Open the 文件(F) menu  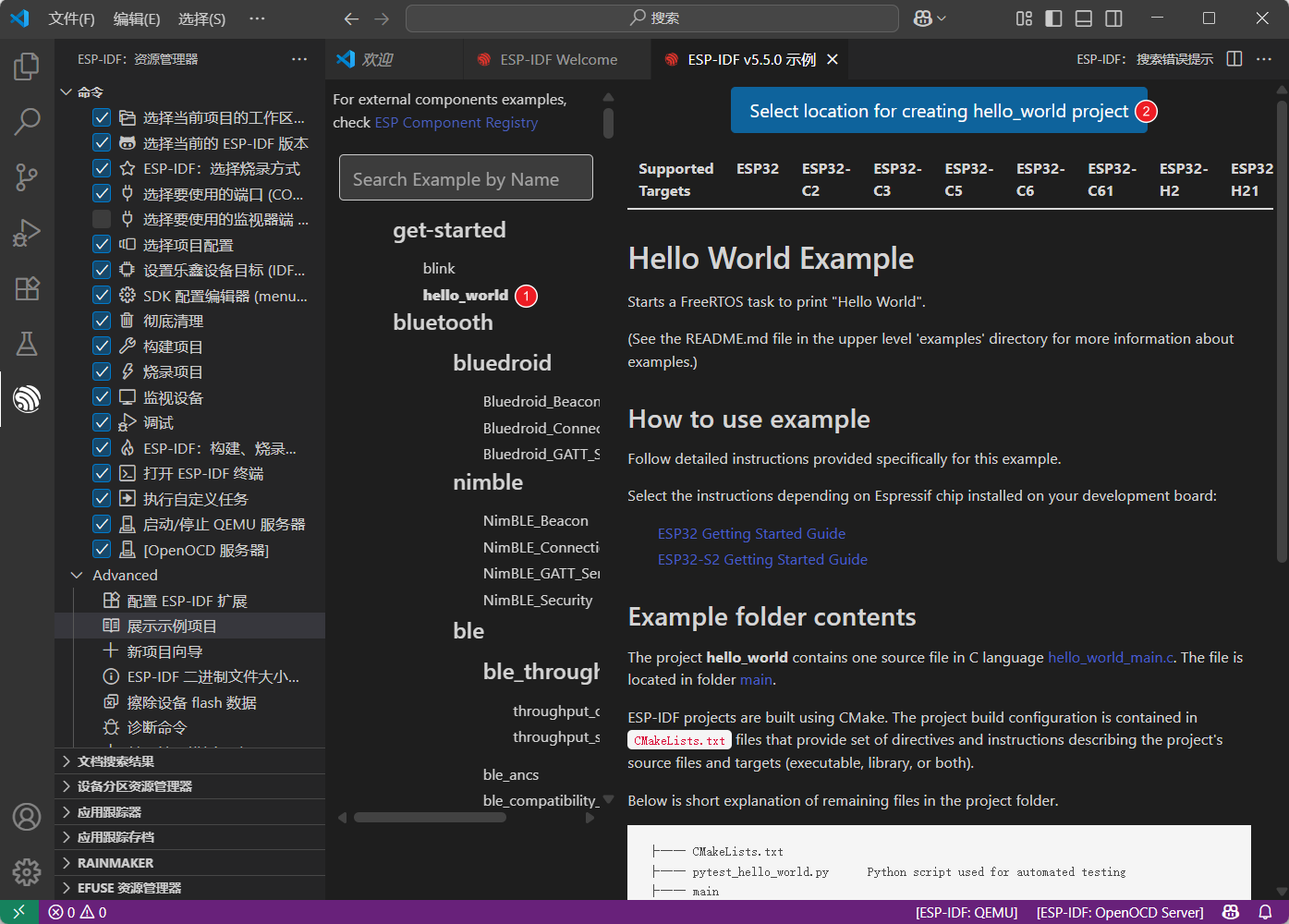coord(71,18)
